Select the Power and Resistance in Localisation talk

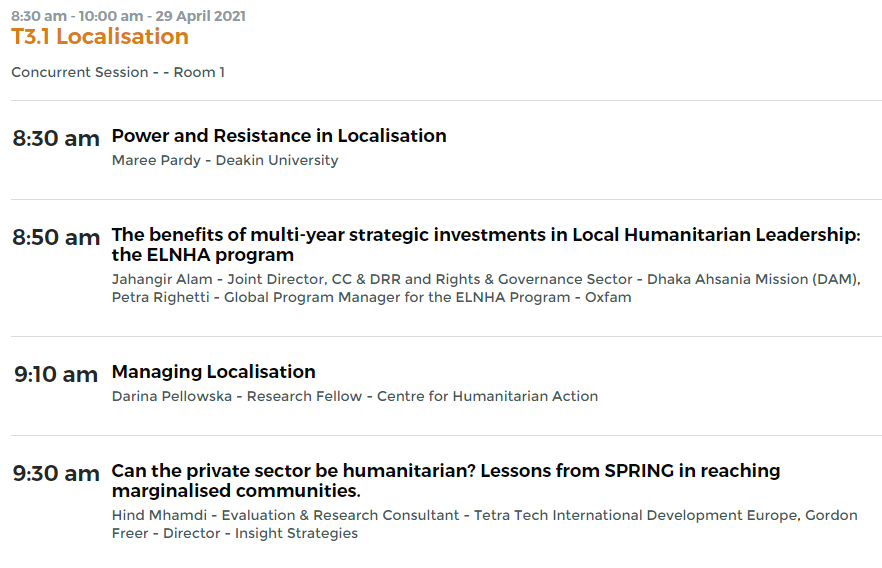point(279,136)
